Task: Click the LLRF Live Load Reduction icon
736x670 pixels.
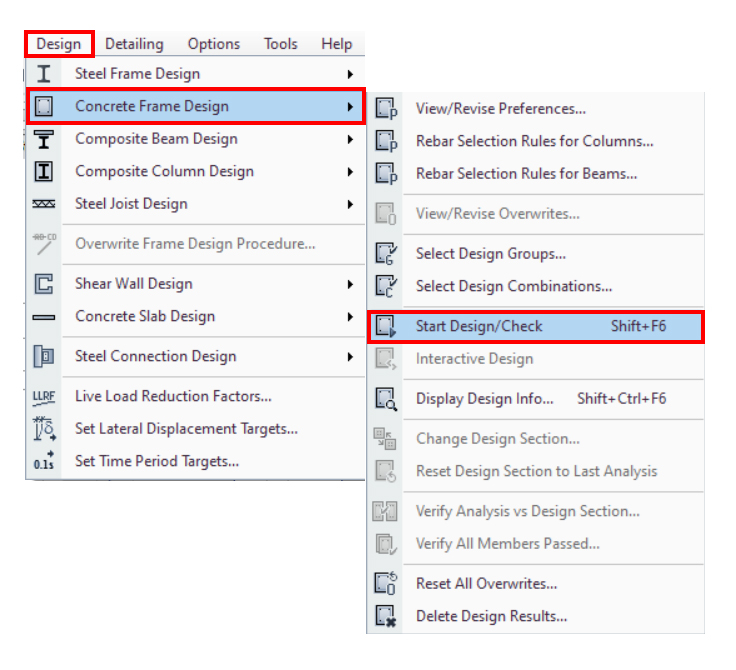Action: coord(44,397)
